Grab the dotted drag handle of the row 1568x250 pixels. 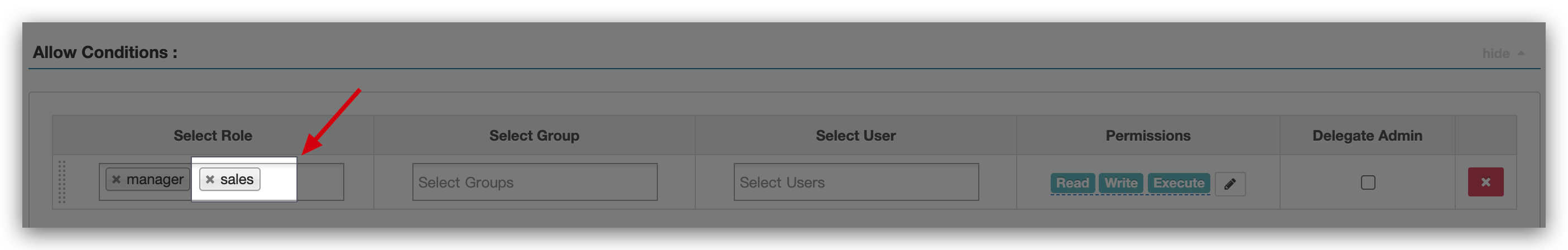coord(61,182)
